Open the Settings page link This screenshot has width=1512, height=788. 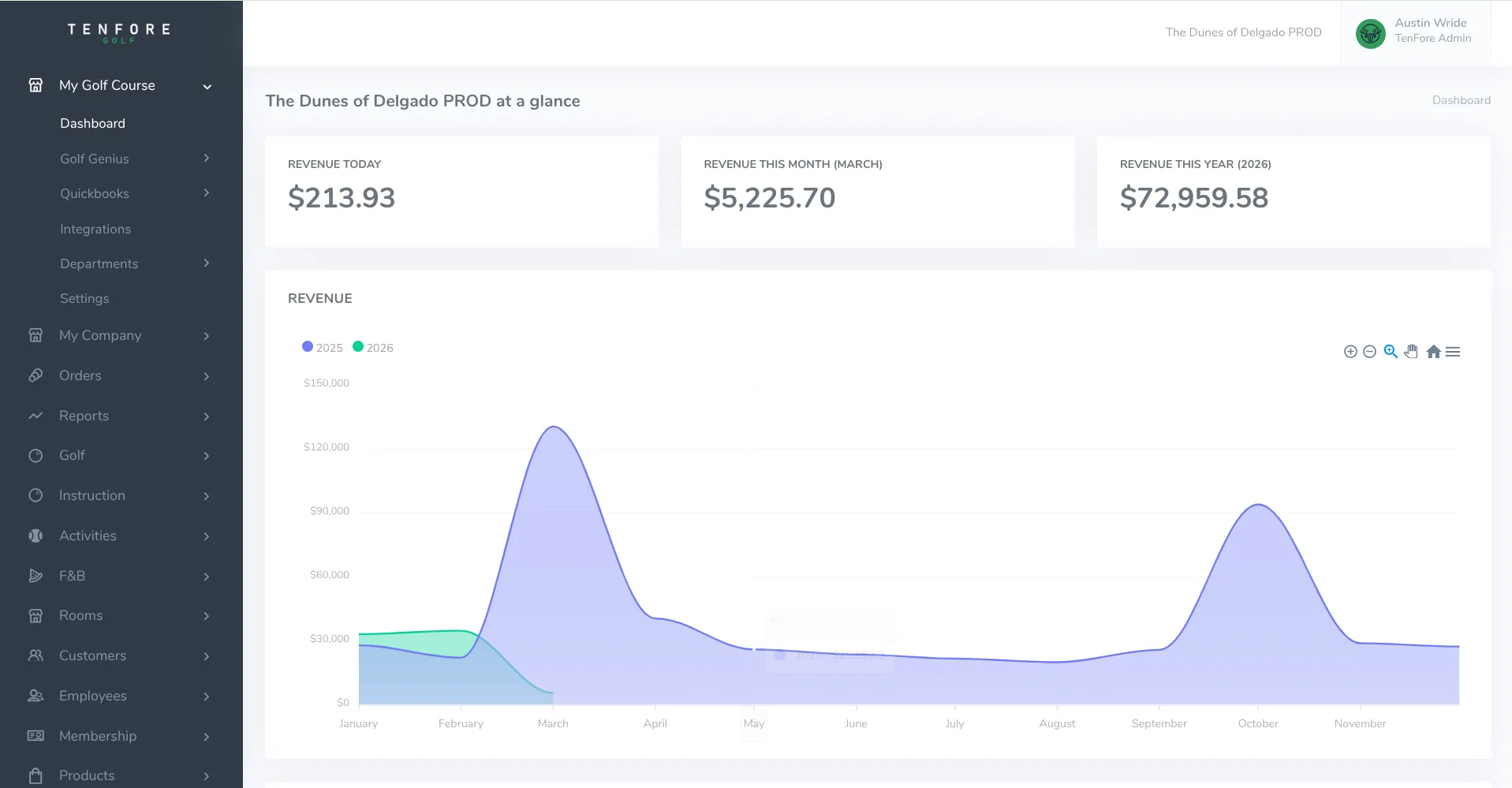click(x=84, y=298)
